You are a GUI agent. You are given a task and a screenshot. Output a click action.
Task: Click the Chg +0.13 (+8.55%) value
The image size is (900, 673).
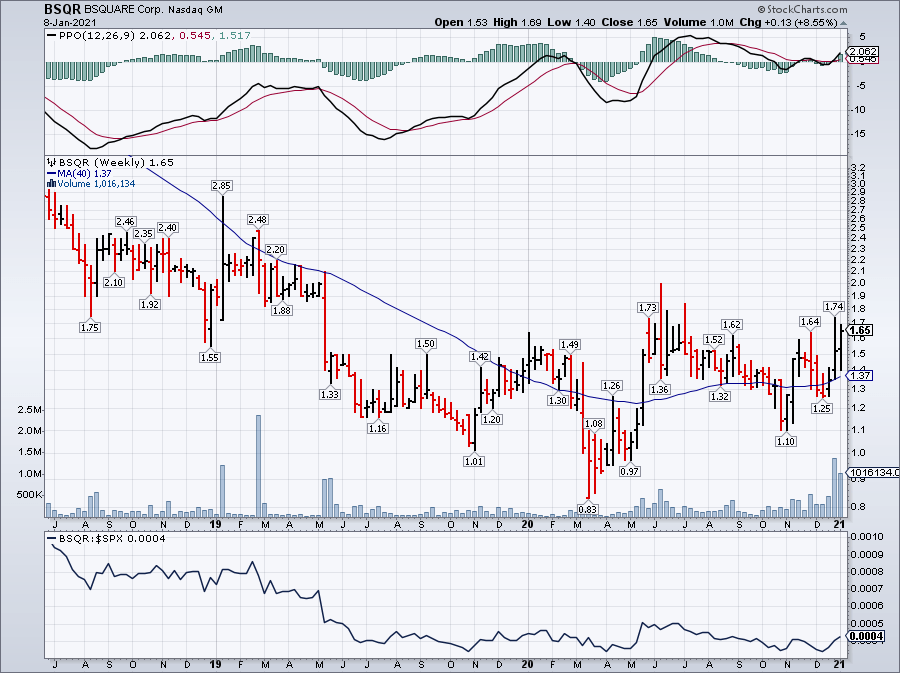[788, 22]
